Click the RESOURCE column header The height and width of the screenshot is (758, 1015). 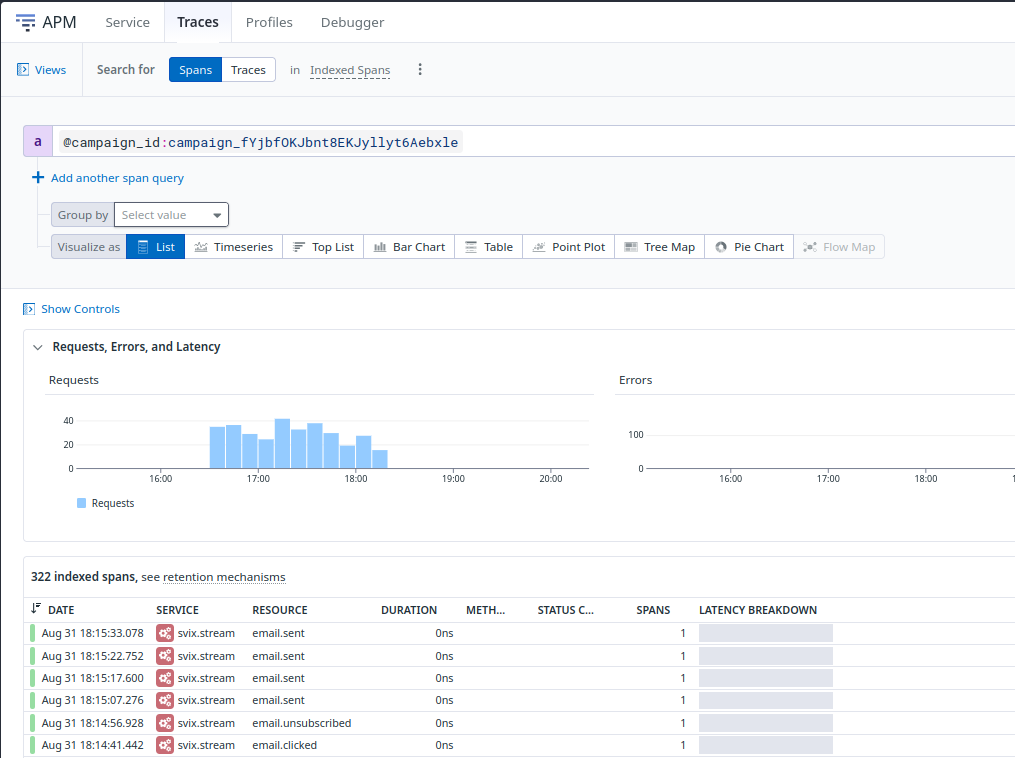point(280,610)
